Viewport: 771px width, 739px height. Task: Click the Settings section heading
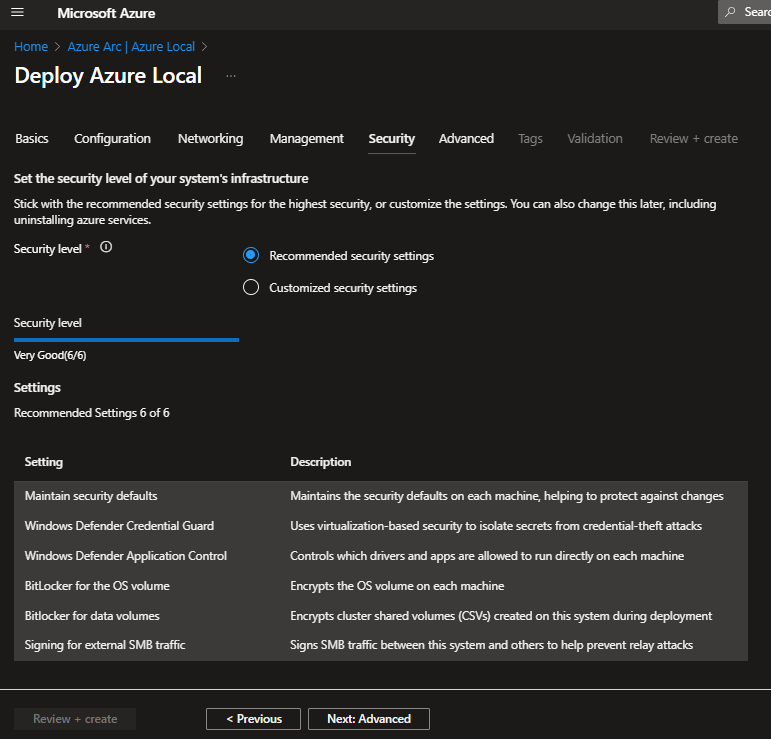tap(37, 387)
